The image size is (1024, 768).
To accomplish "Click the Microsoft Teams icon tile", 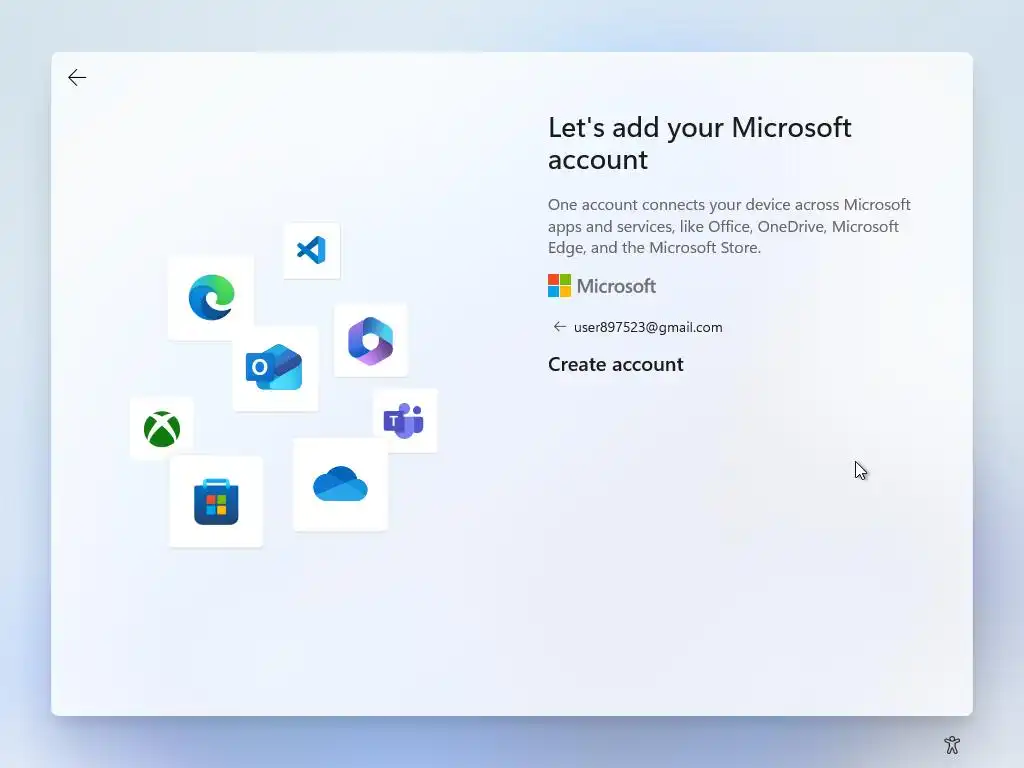I will [405, 421].
